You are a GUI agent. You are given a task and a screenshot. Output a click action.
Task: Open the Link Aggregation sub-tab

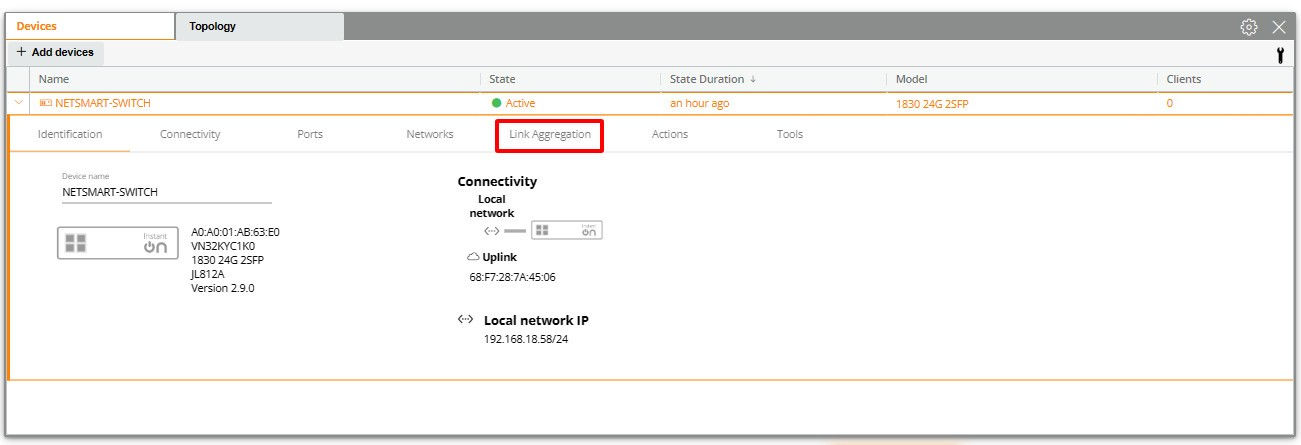550,134
